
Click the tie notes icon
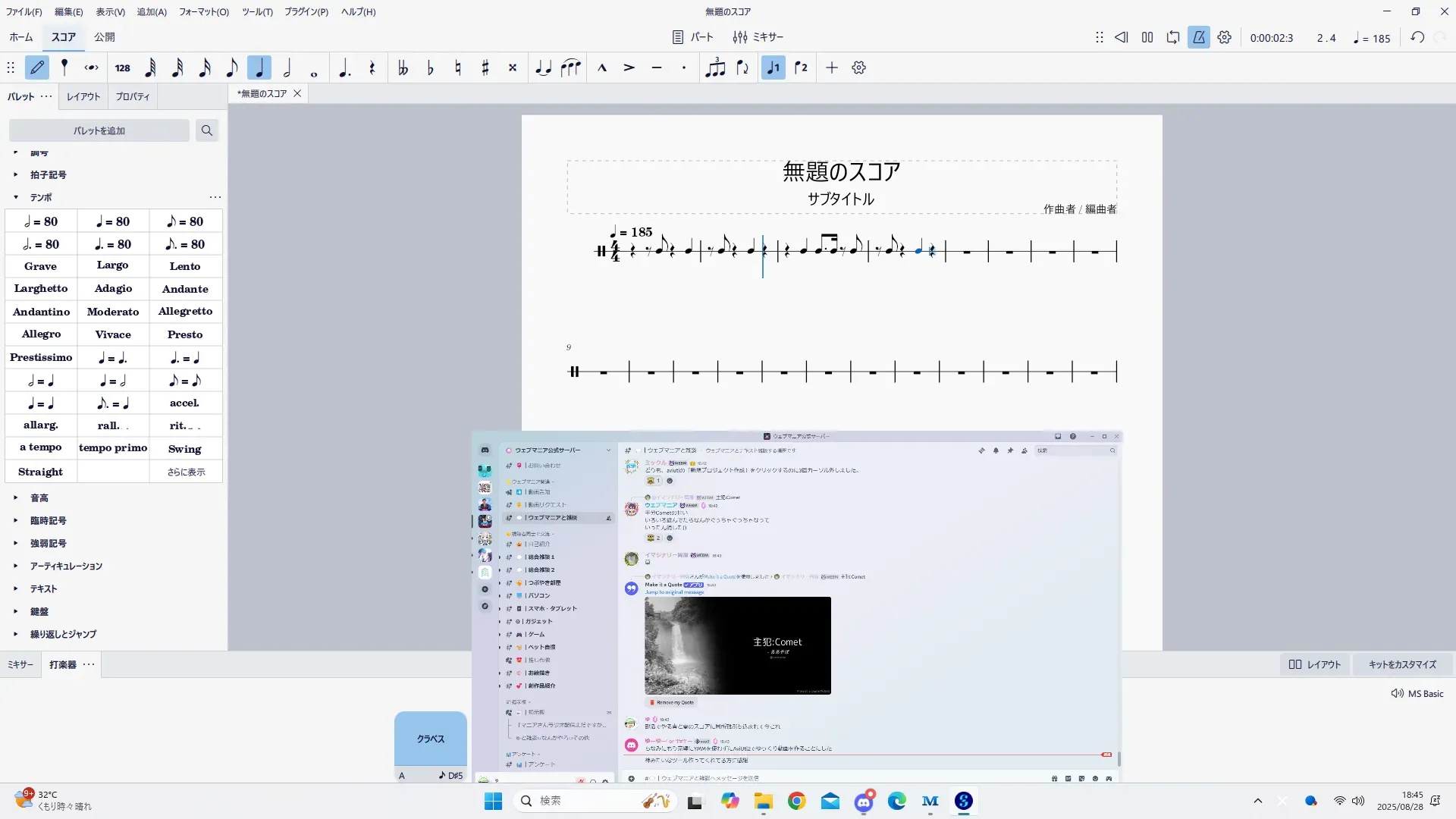pos(543,68)
